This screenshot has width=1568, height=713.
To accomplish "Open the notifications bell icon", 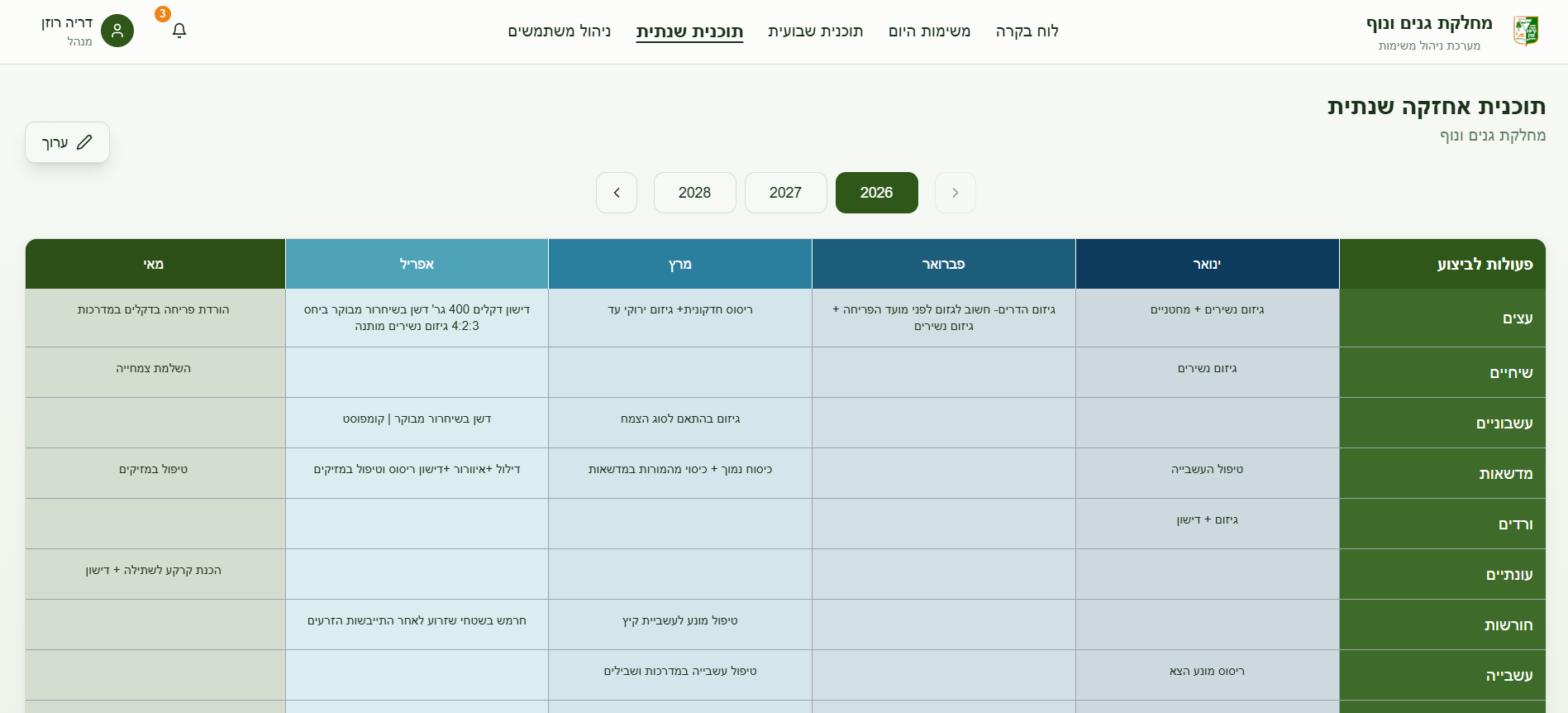I will click(x=179, y=31).
